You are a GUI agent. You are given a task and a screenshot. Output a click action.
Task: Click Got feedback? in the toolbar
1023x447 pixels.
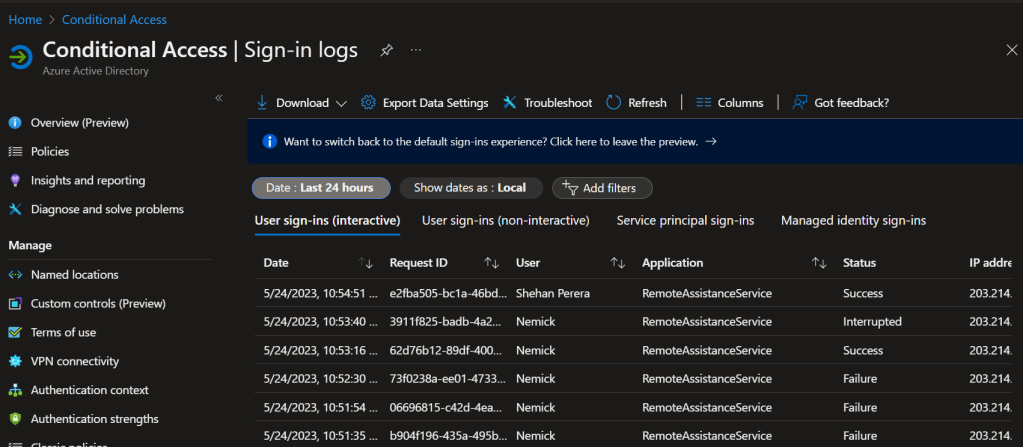click(840, 103)
